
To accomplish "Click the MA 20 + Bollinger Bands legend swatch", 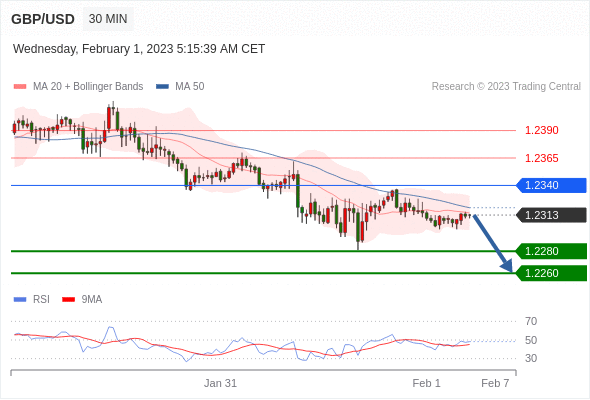I will pos(20,87).
